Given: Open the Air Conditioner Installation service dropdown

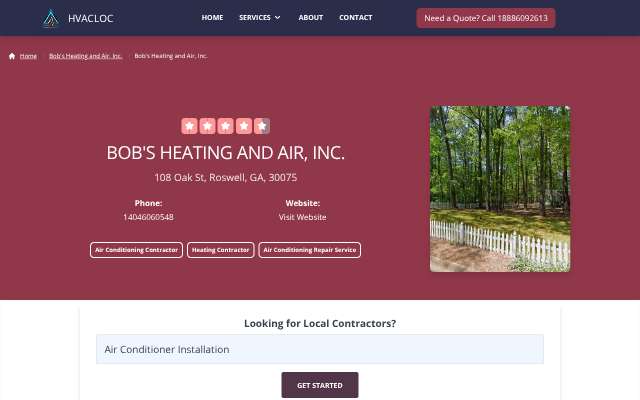Looking at the screenshot, I should (x=320, y=349).
